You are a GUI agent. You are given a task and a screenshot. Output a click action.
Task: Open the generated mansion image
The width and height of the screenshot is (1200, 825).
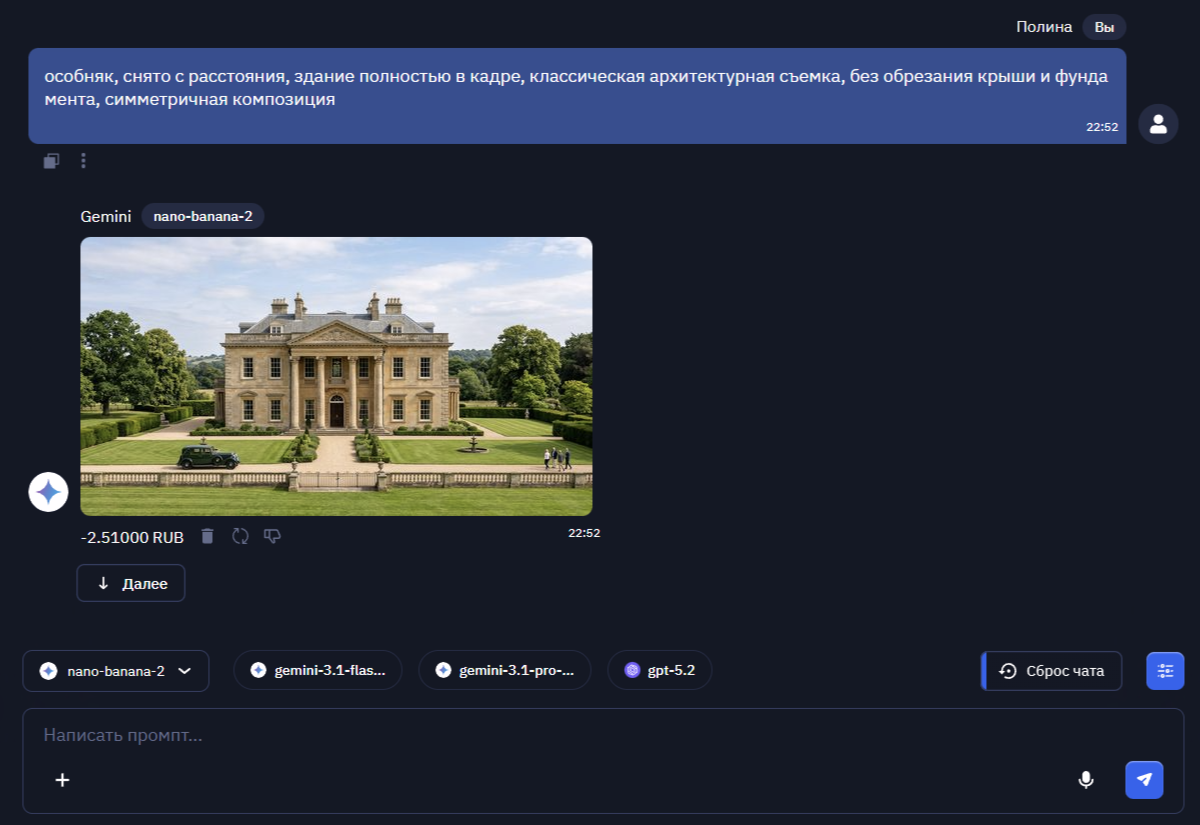pyautogui.click(x=336, y=376)
